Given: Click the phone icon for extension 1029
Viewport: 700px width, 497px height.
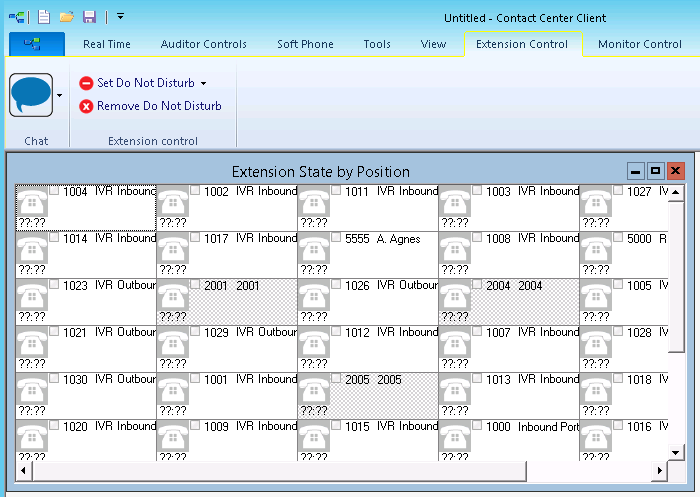Looking at the screenshot, I should pyautogui.click(x=173, y=343).
